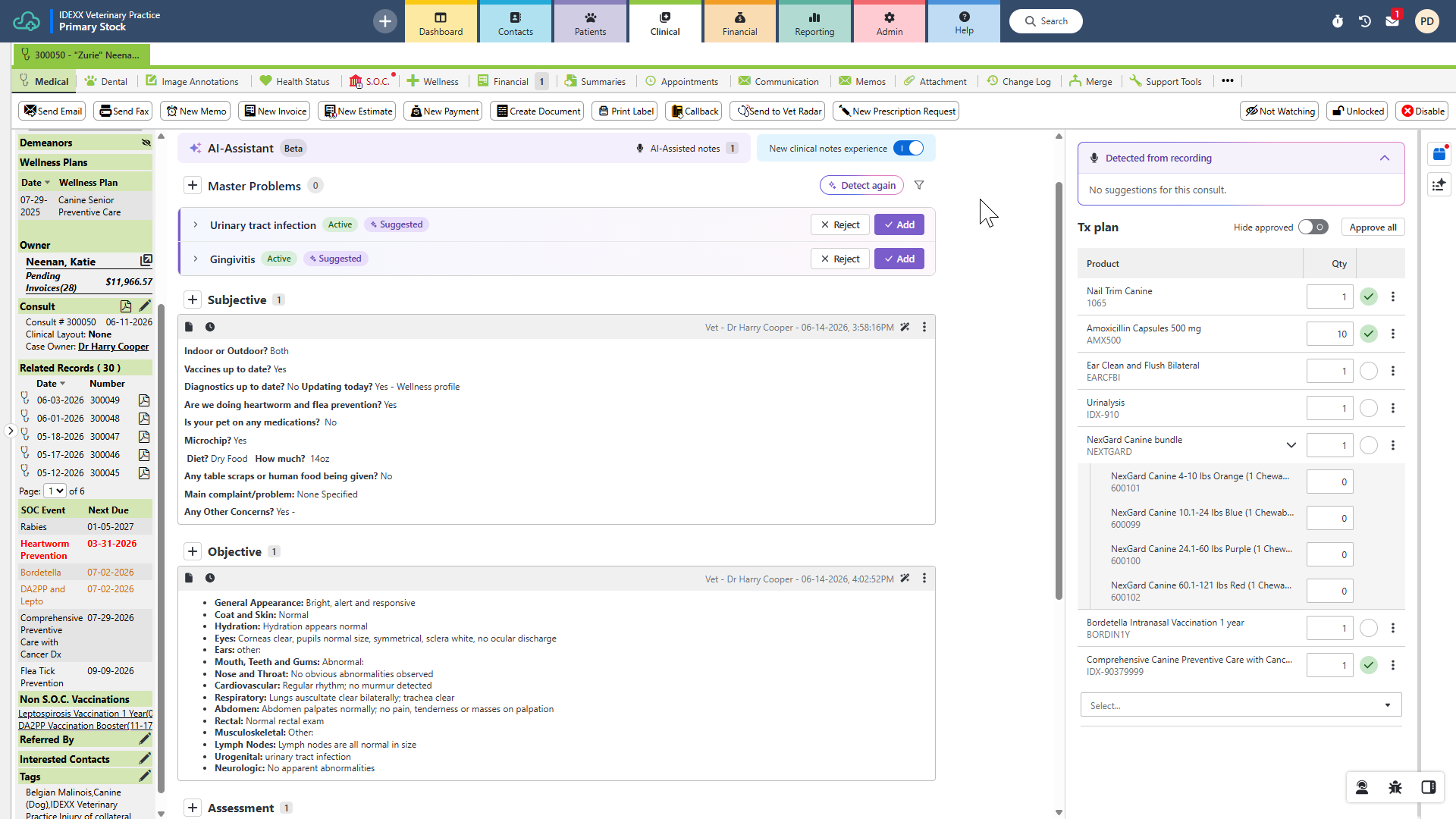The width and height of the screenshot is (1456, 819).
Task: Click the clock icon on Objective note
Action: (210, 578)
